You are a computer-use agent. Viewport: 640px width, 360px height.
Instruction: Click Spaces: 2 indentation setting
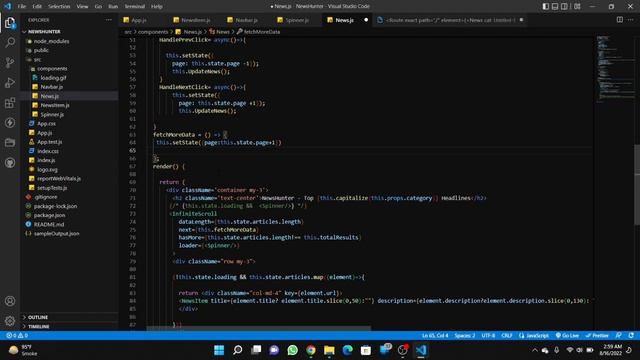[464, 336]
